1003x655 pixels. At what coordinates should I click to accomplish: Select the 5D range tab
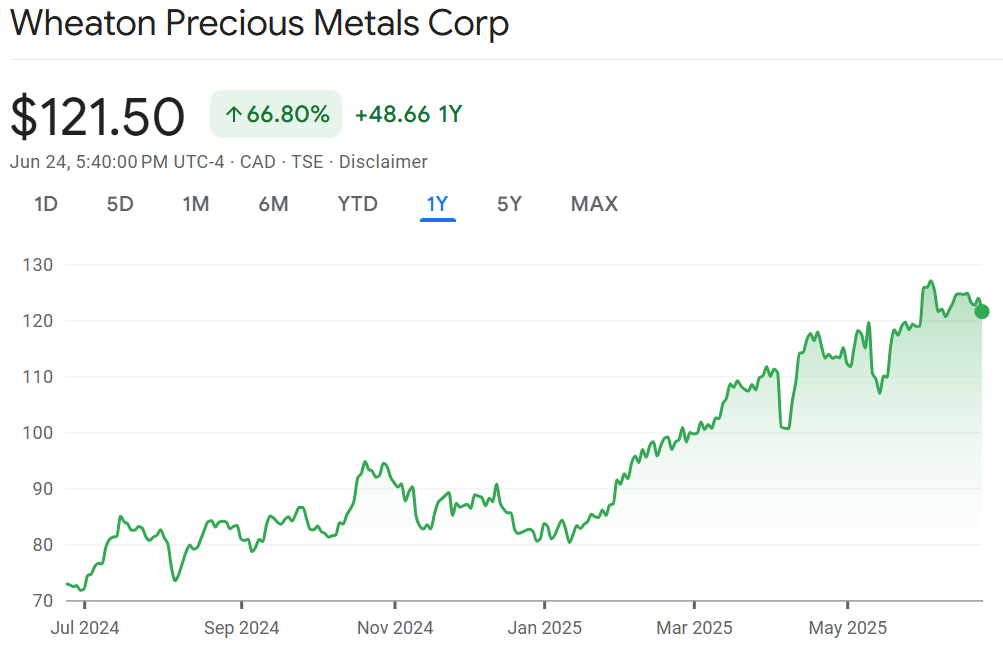pos(120,204)
